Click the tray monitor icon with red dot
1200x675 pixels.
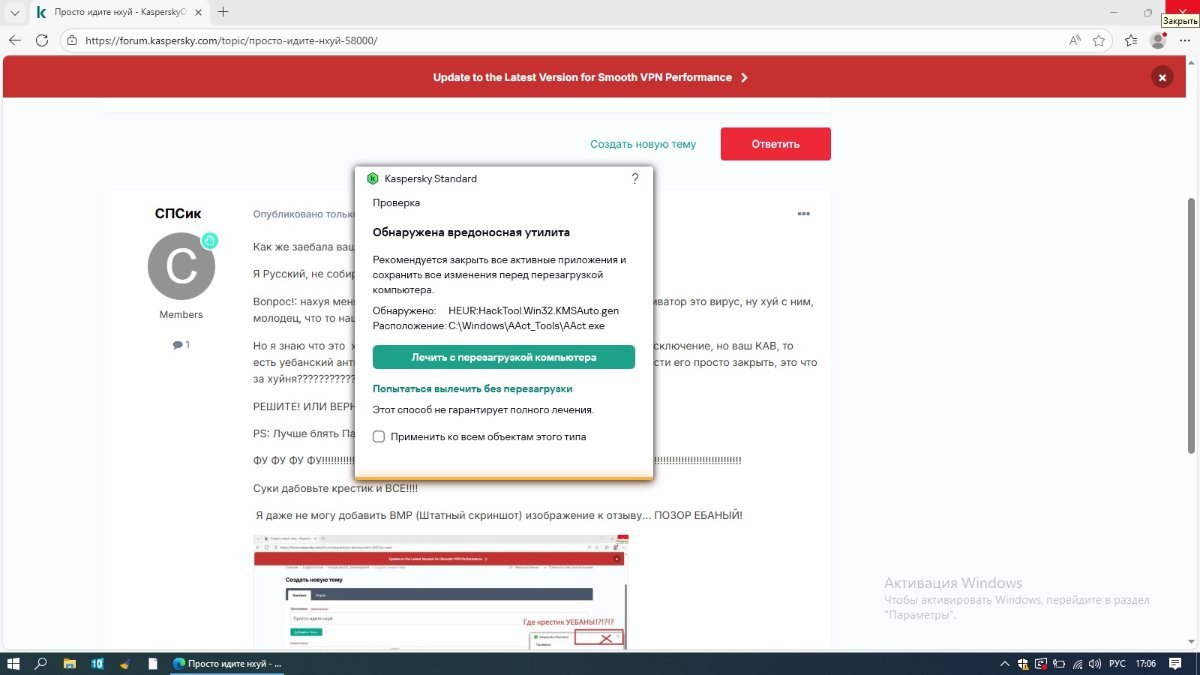[x=1041, y=663]
